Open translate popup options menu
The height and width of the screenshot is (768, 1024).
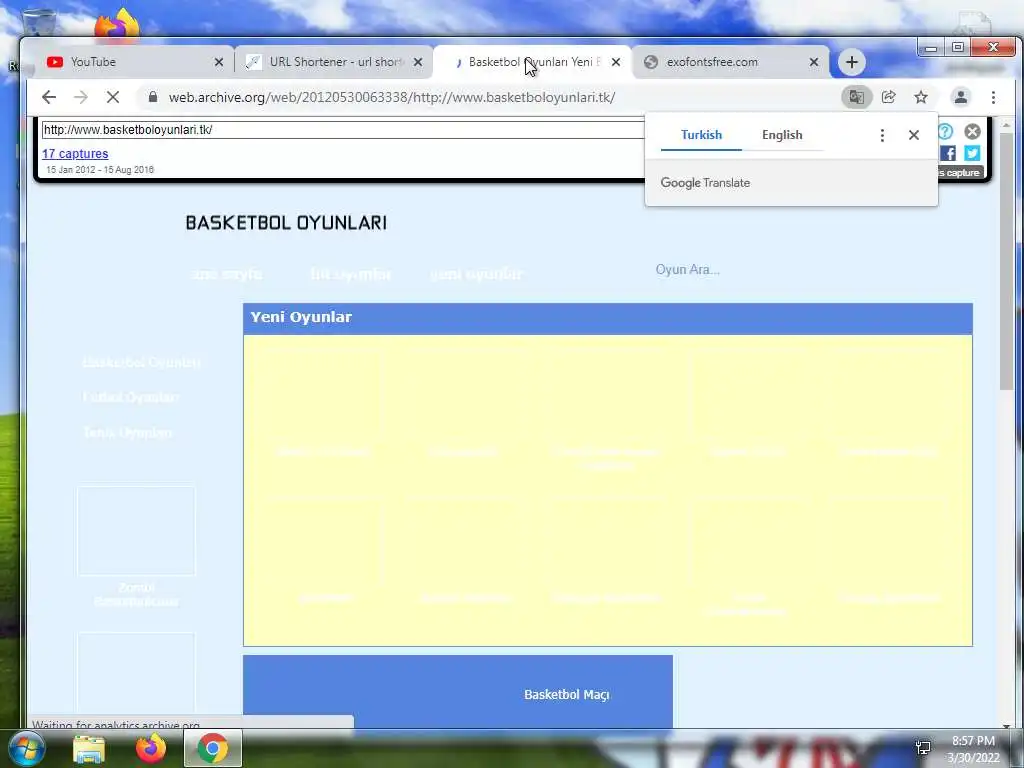(x=882, y=135)
